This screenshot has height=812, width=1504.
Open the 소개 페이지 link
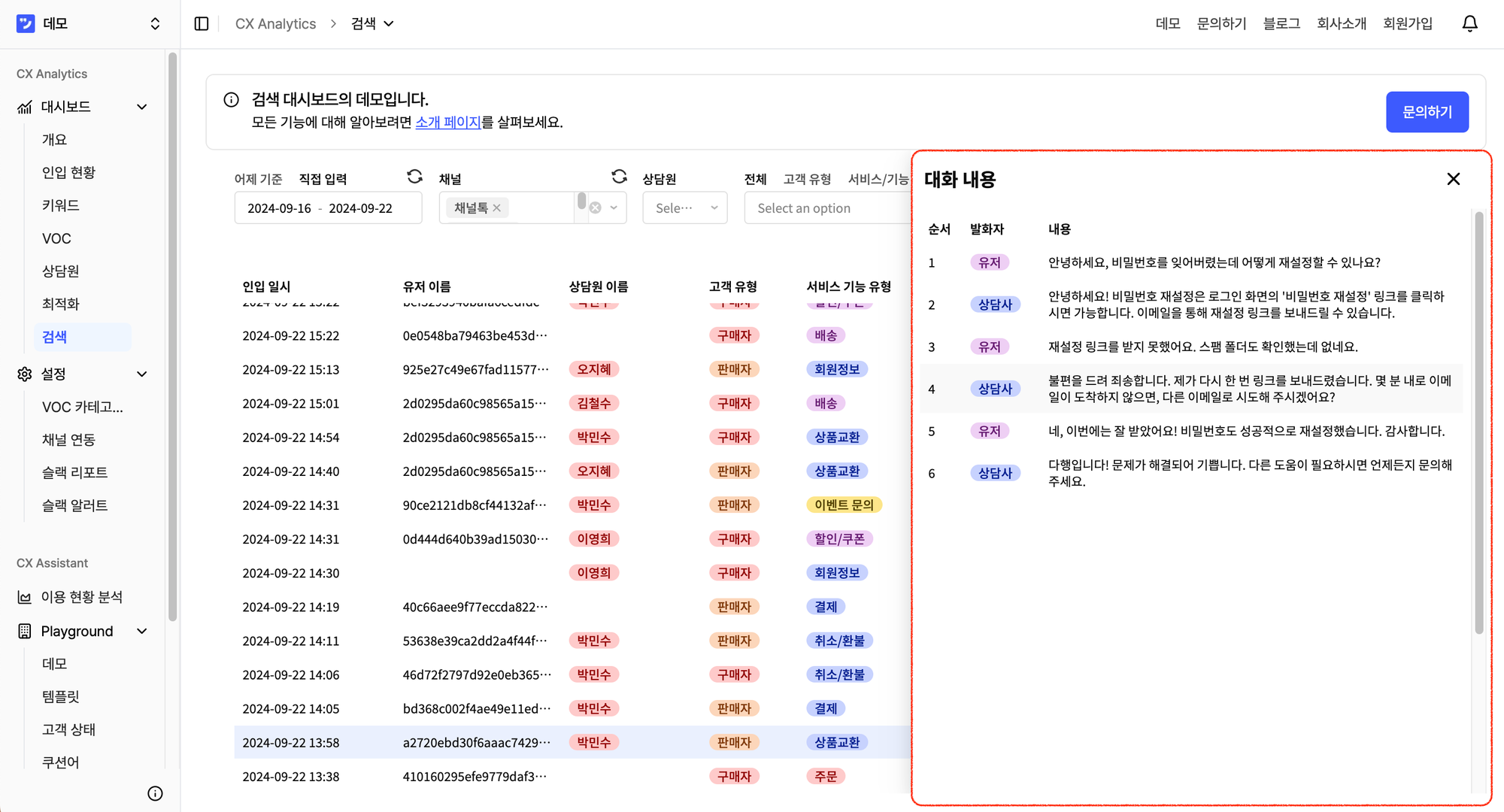point(448,122)
